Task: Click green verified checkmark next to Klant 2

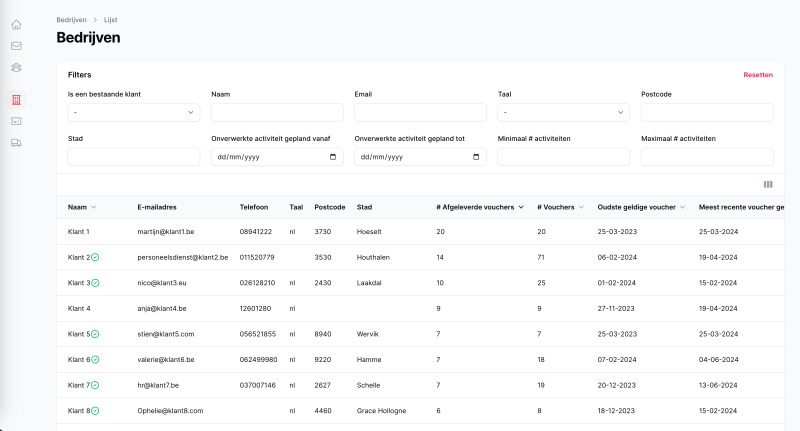Action: (95, 257)
